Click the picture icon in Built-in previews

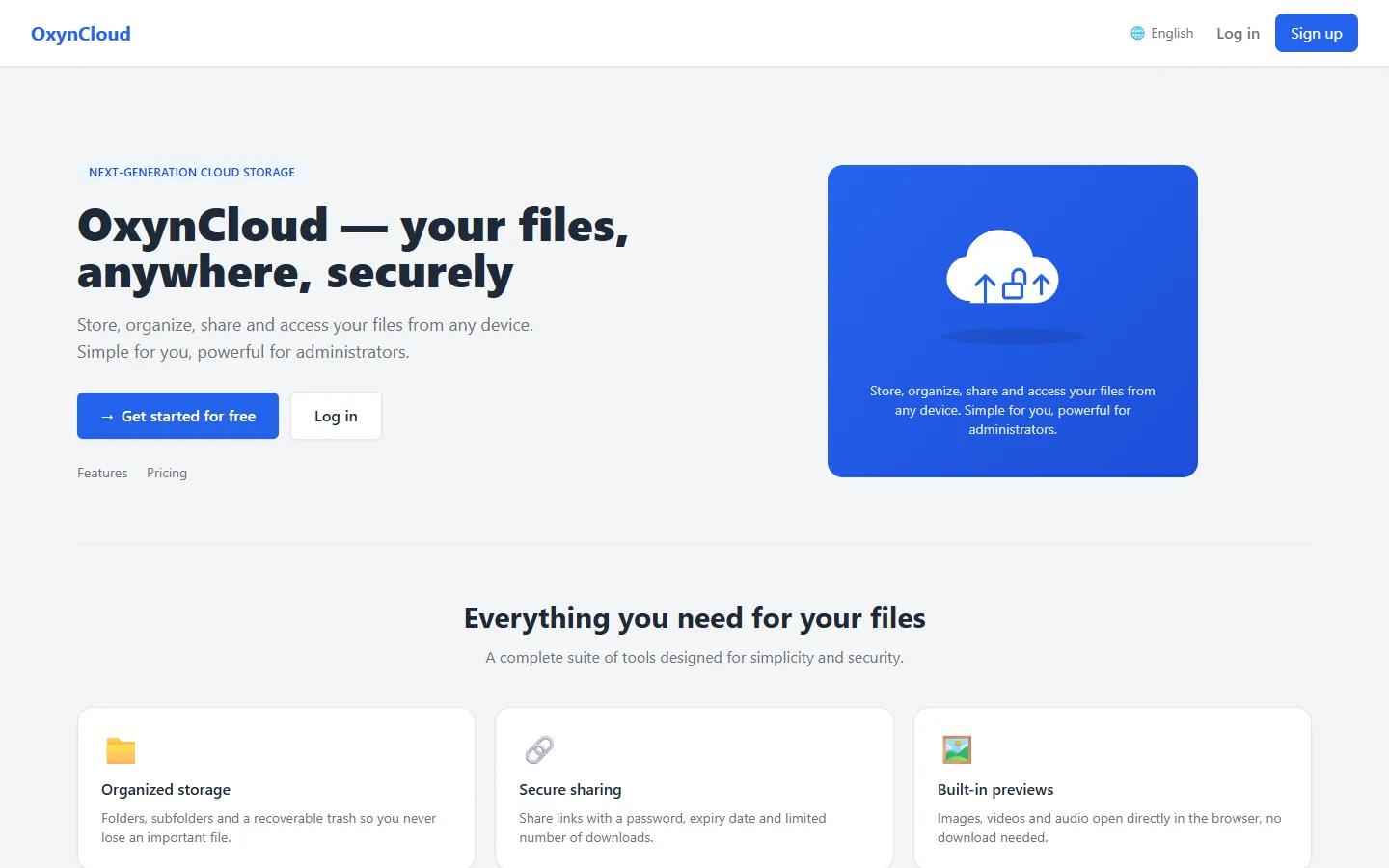tap(957, 749)
